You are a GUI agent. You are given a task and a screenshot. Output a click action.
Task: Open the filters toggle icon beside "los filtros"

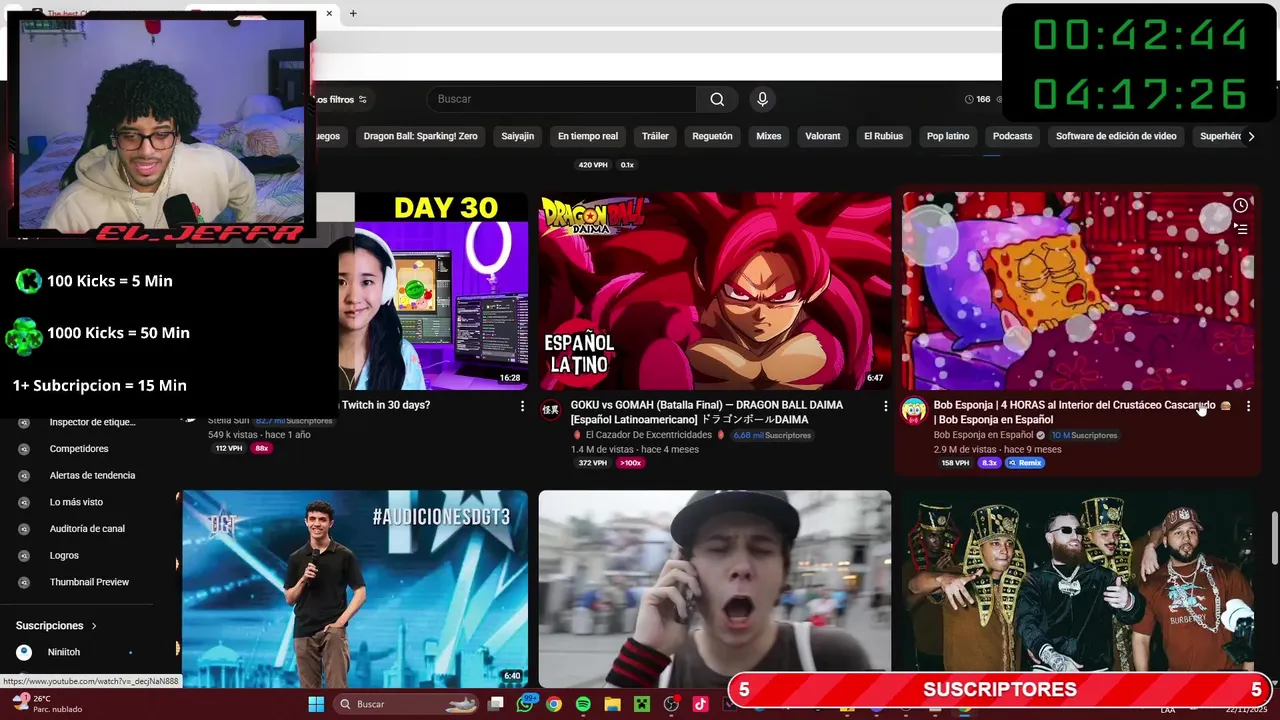pos(362,99)
